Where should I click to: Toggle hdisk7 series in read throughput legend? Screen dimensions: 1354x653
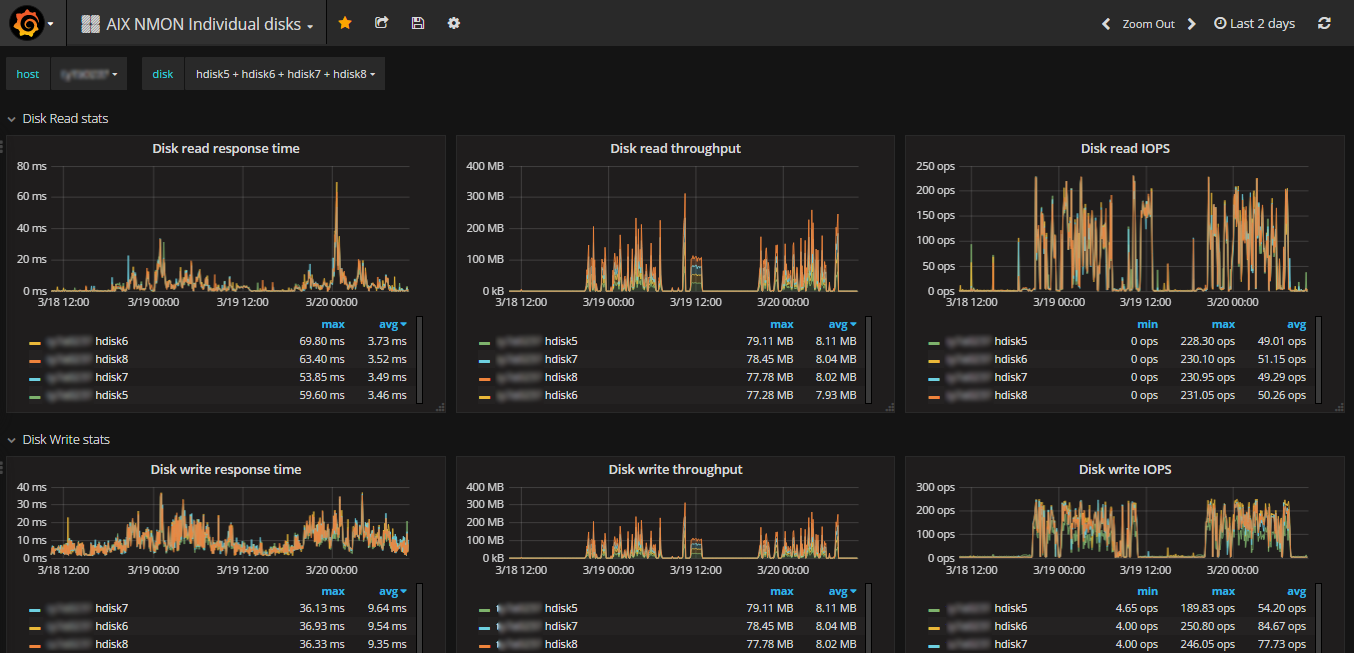coord(561,359)
